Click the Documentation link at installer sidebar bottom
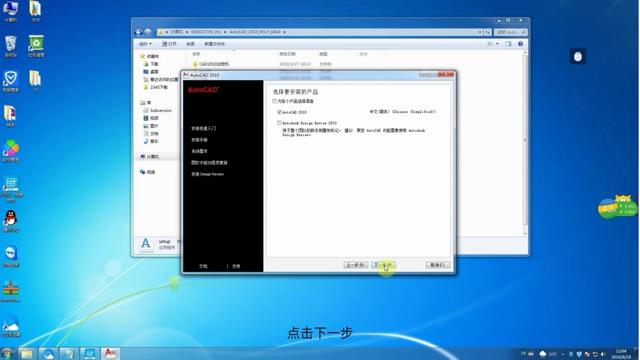Image resolution: width=640 pixels, height=360 pixels. point(203,266)
